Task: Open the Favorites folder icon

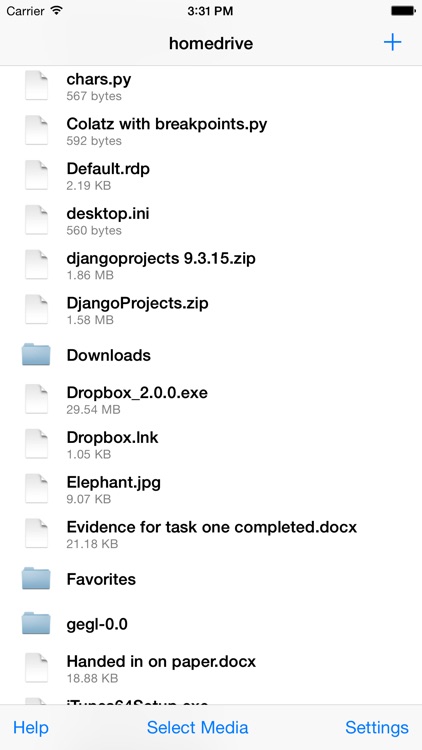Action: click(36, 578)
